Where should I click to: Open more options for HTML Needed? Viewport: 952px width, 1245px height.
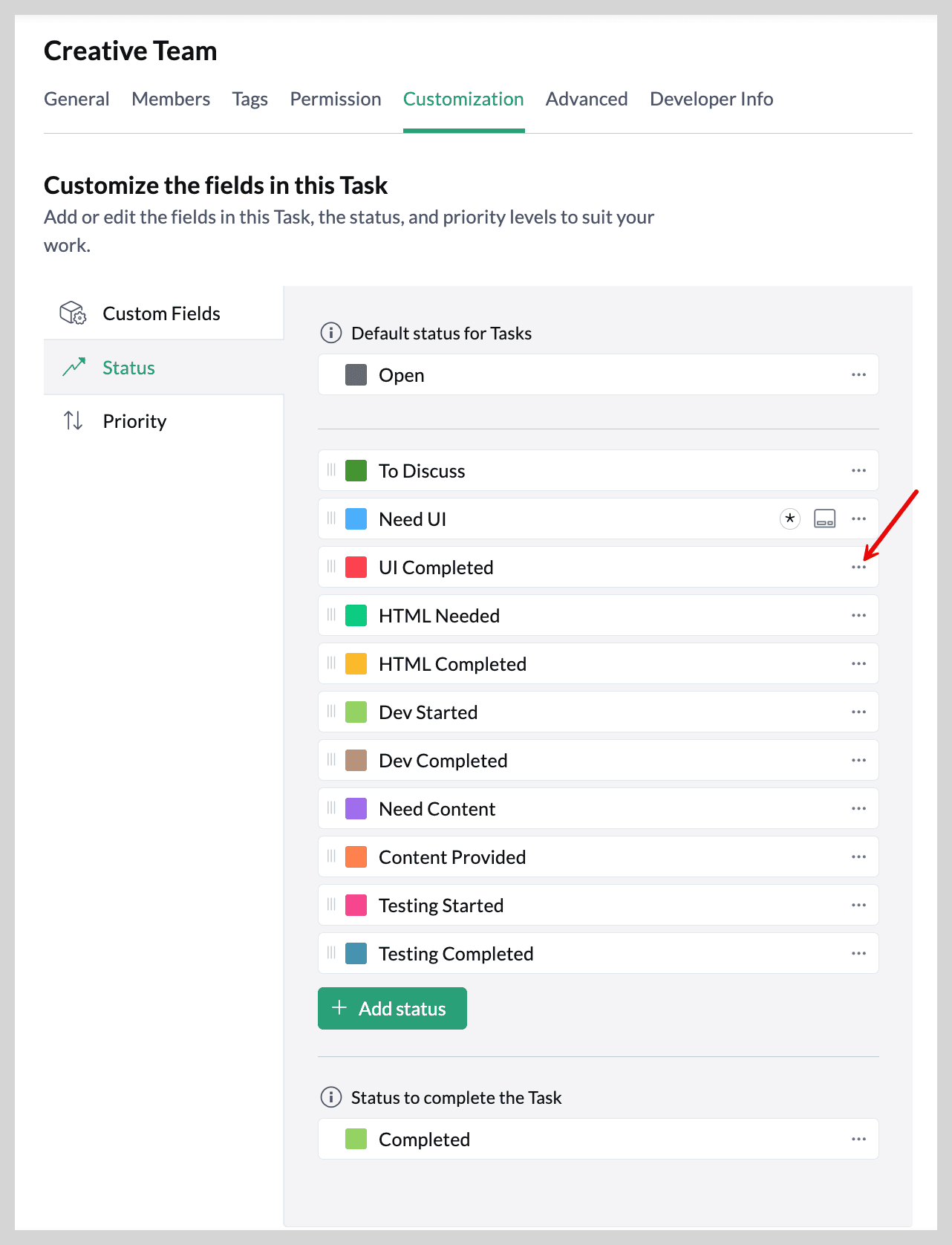[x=859, y=615]
